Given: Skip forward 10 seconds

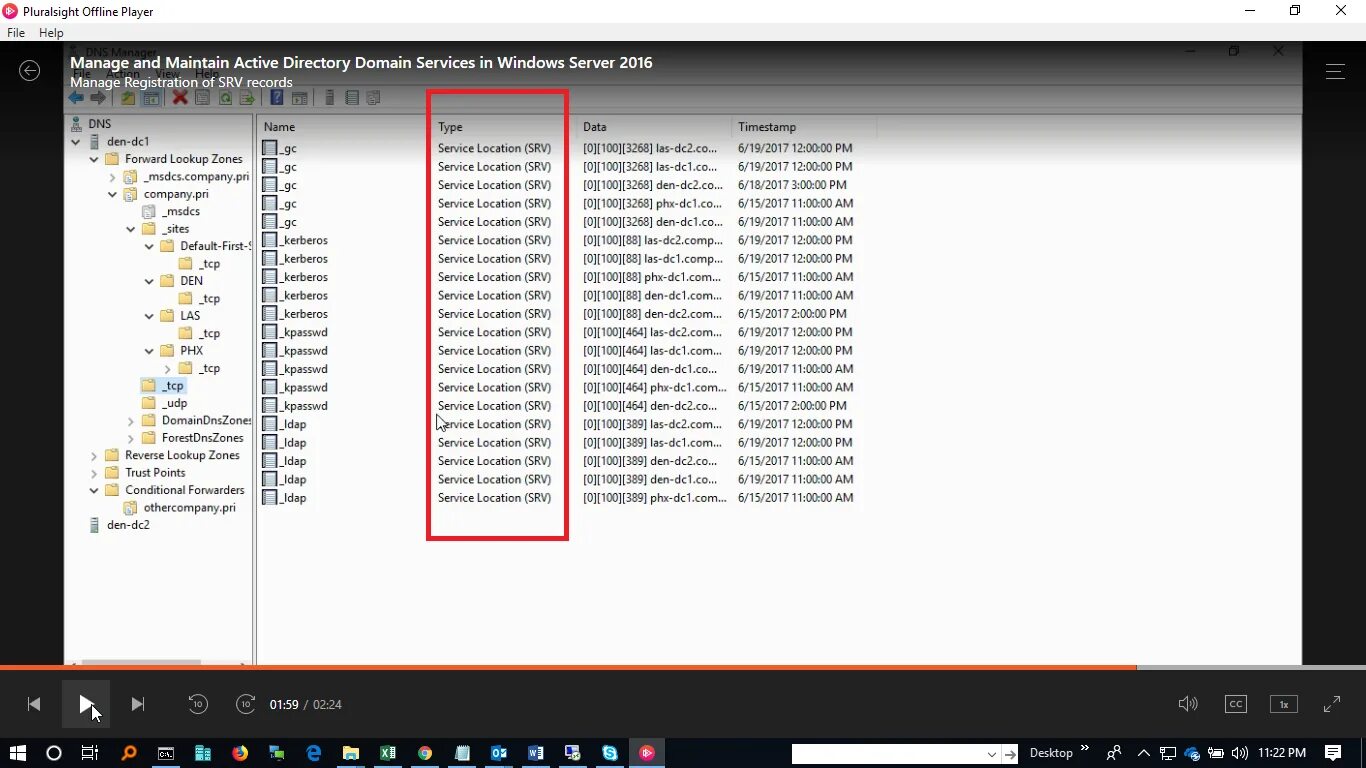Looking at the screenshot, I should [x=246, y=704].
